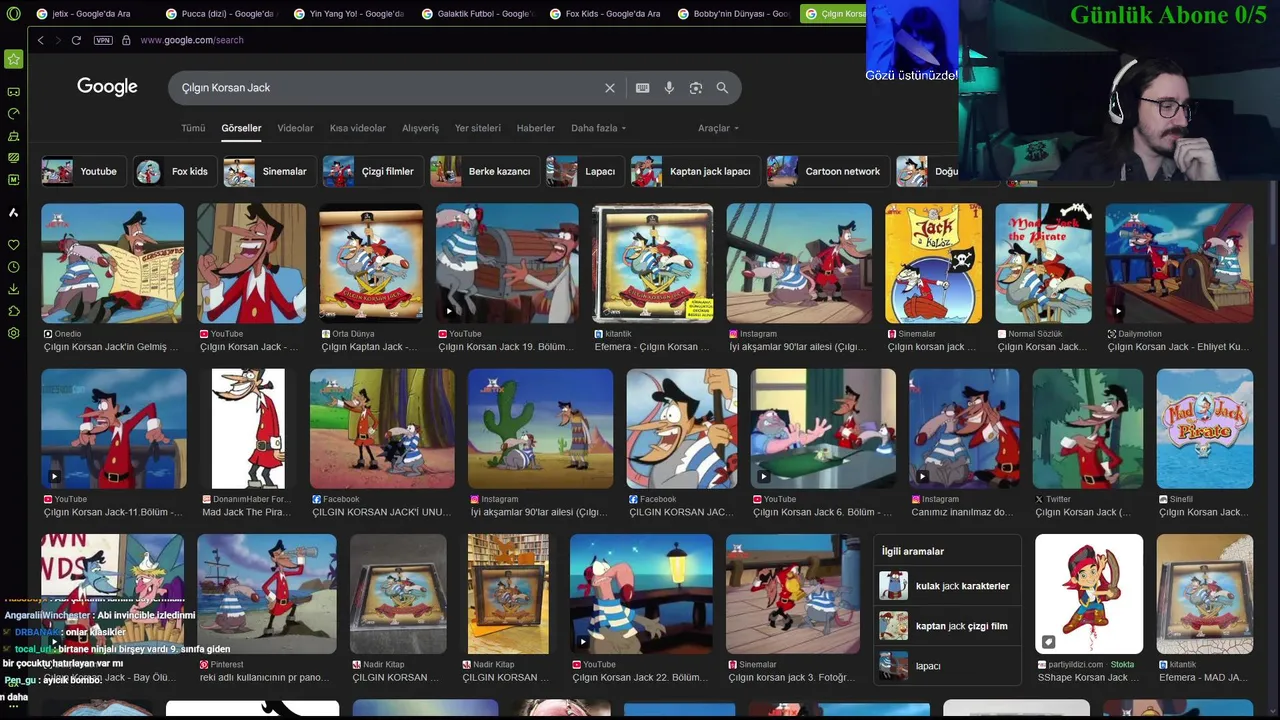Select the Yer siteleri search filter

click(478, 128)
